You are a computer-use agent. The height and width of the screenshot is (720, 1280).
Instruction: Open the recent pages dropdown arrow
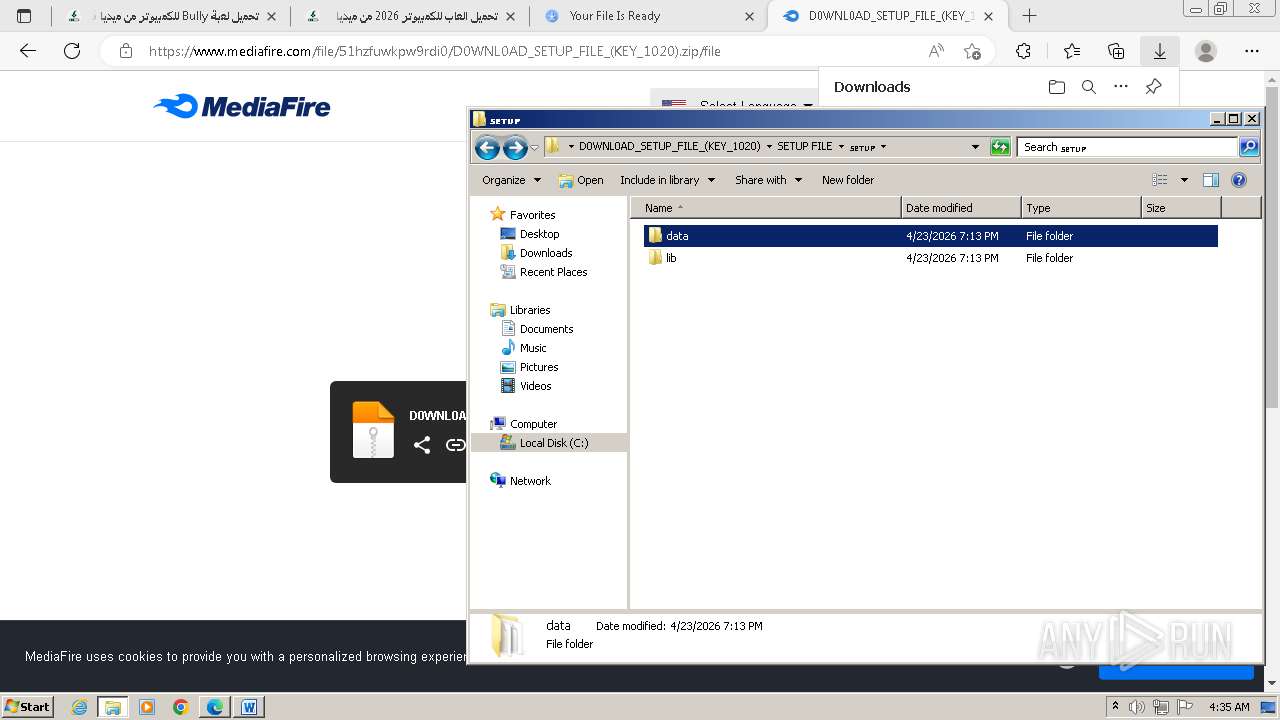pyautogui.click(x=534, y=148)
